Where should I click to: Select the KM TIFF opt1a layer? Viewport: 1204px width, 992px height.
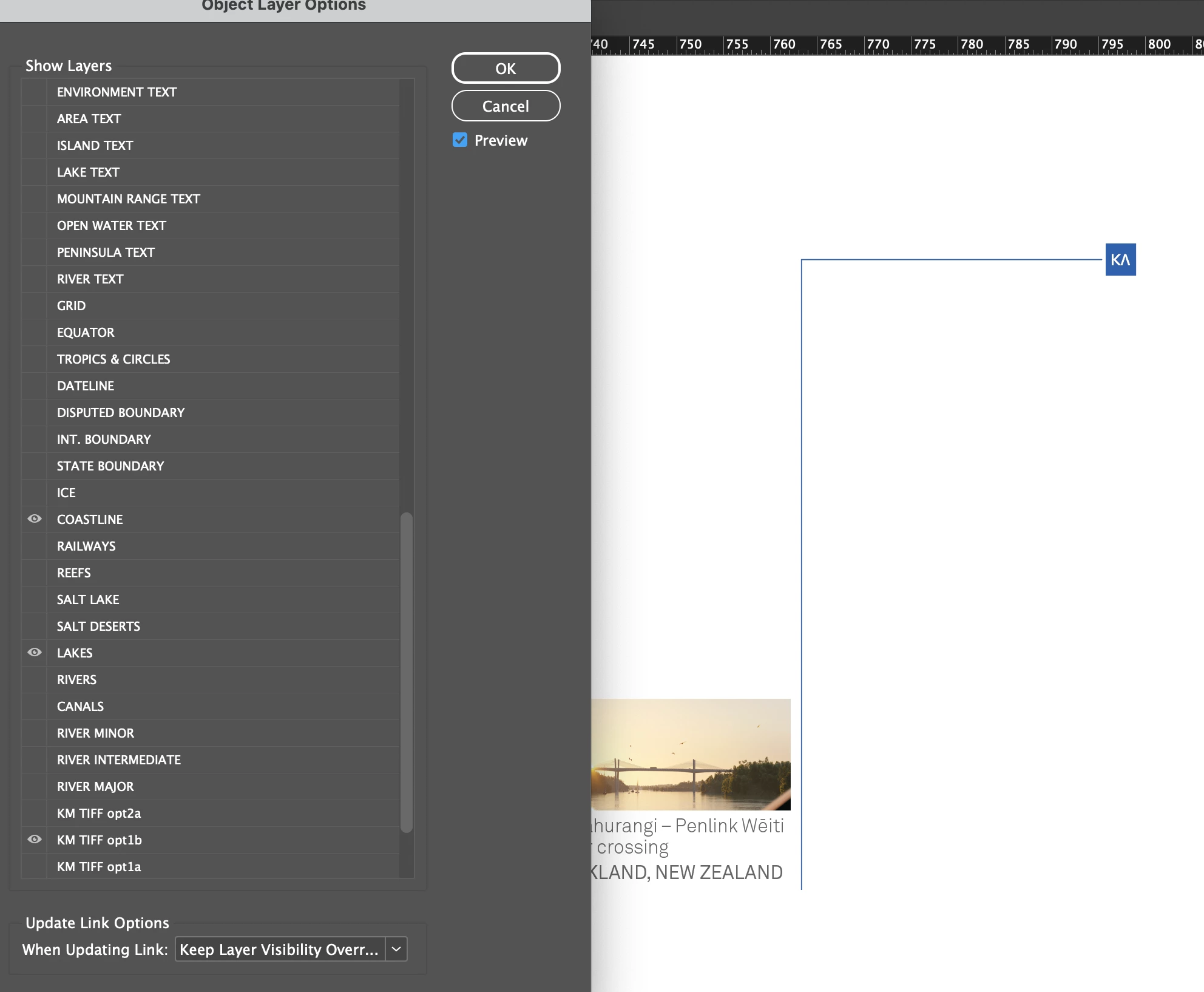(x=99, y=866)
